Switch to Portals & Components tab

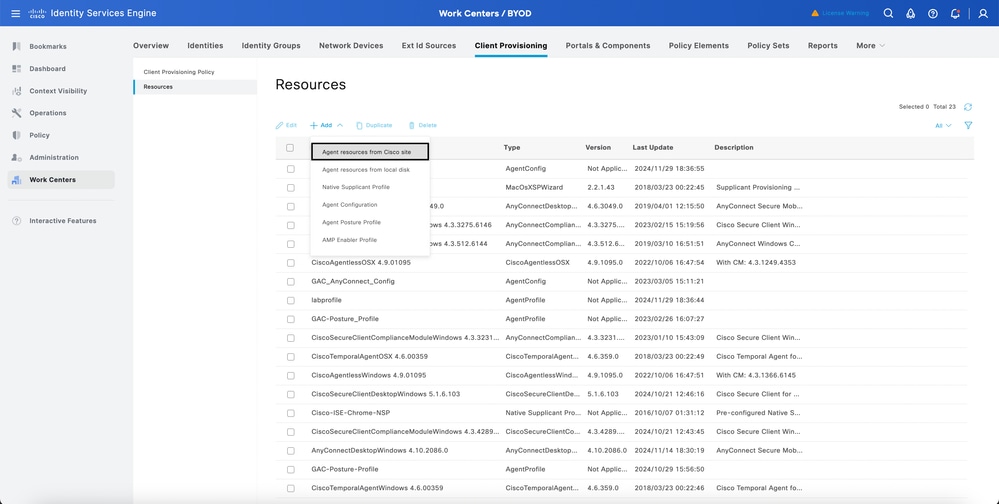point(608,46)
